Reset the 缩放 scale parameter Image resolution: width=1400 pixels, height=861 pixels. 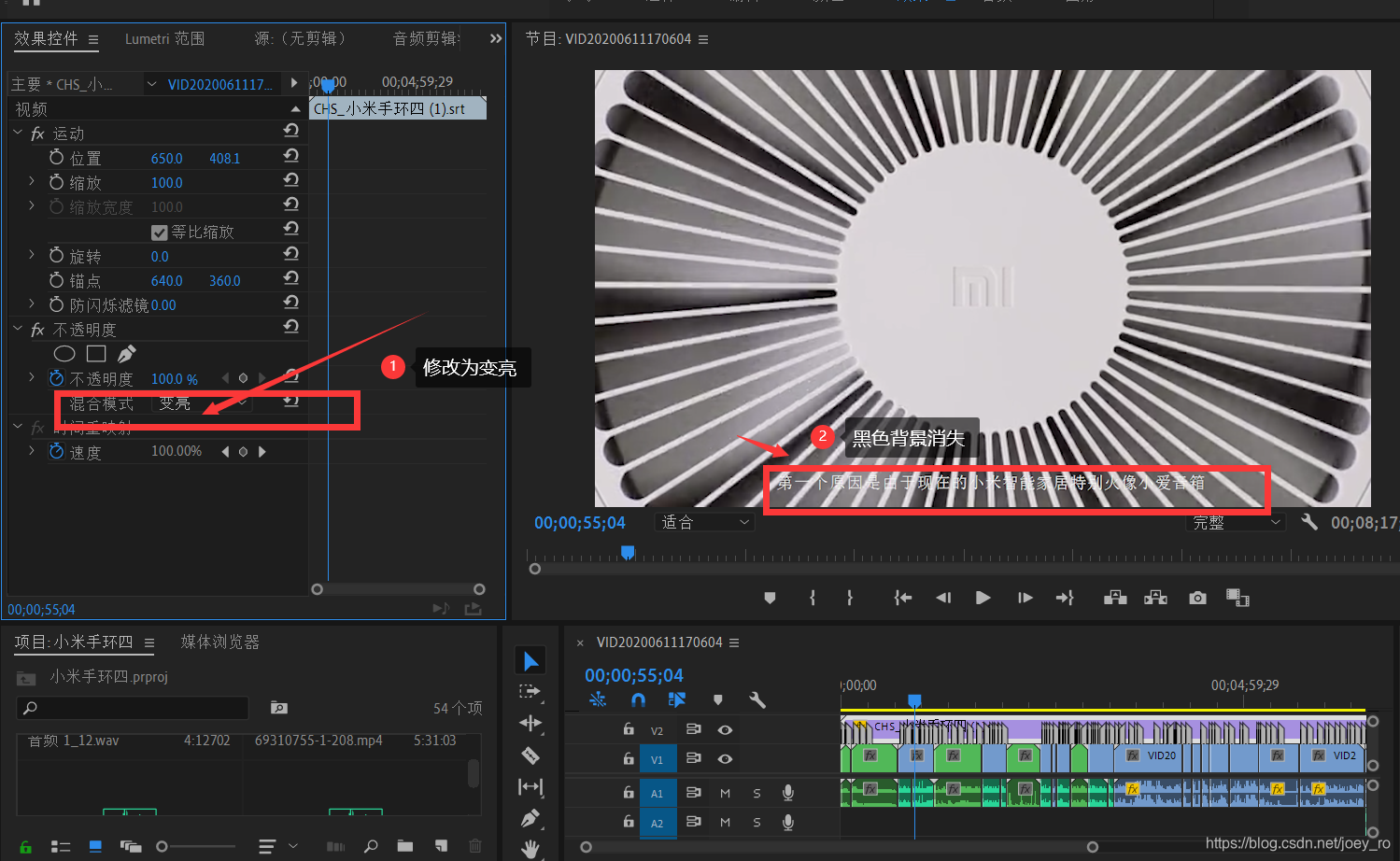click(291, 180)
